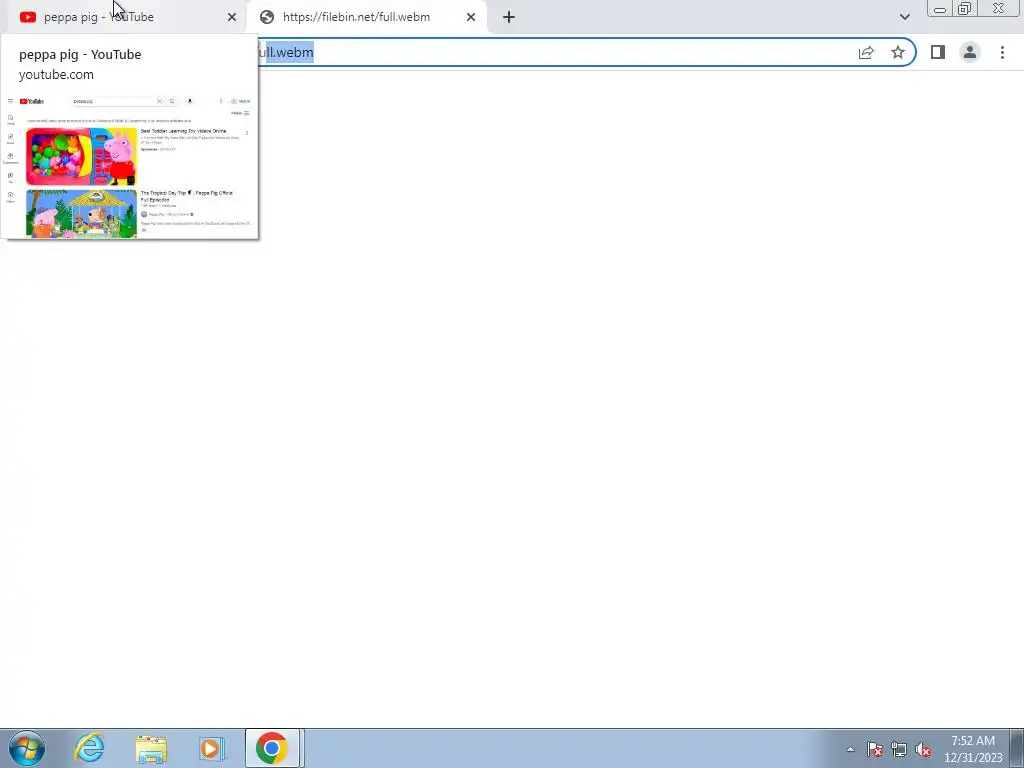1024x768 pixels.
Task: Select Chrome icon on taskbar
Action: 272,748
